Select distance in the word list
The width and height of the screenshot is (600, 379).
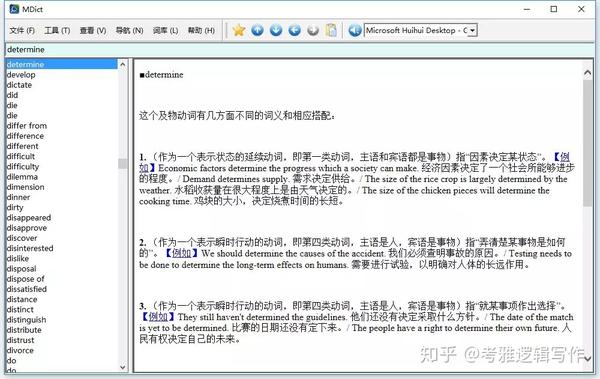point(22,299)
